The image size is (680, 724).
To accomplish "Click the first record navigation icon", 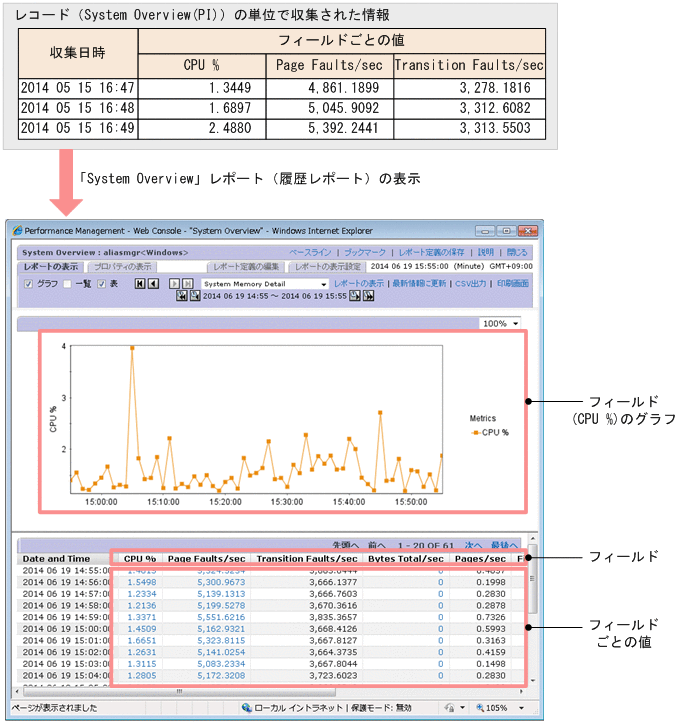I will click(139, 284).
